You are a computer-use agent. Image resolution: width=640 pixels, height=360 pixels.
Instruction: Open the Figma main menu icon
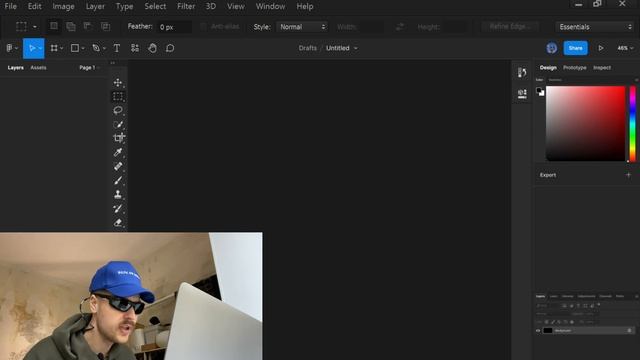tap(10, 48)
